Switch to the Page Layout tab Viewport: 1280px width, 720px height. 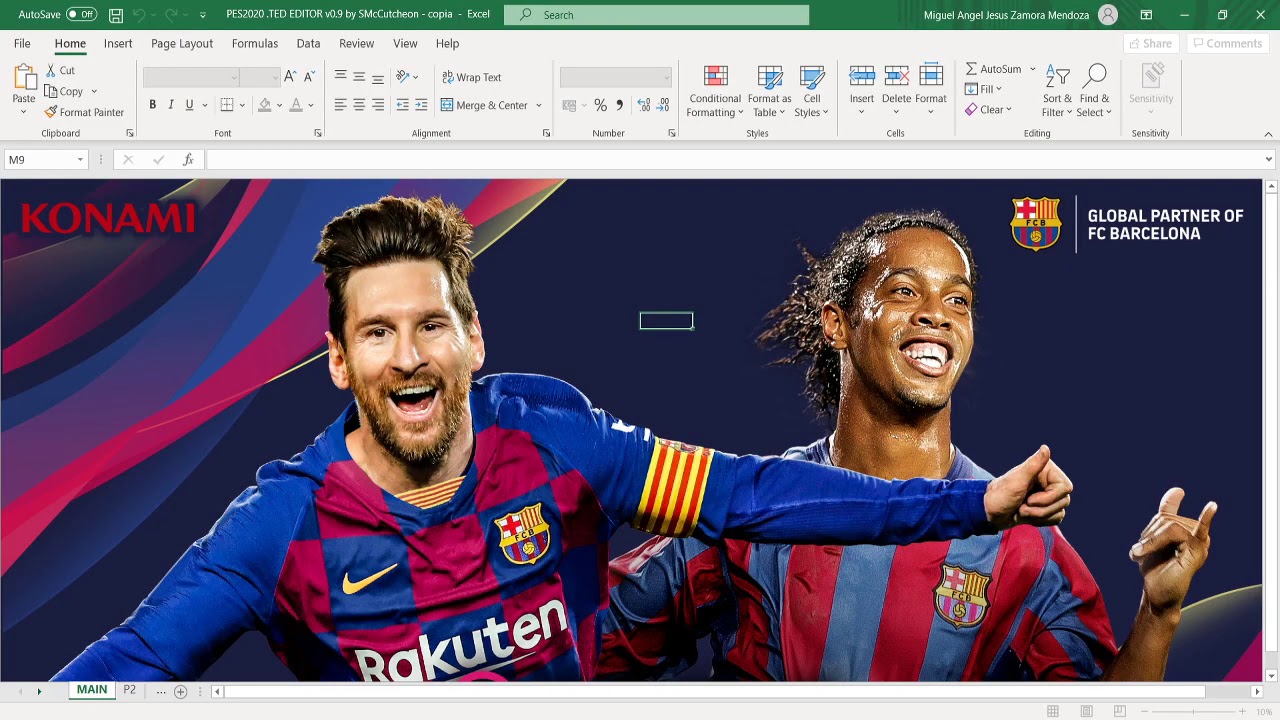coord(182,44)
